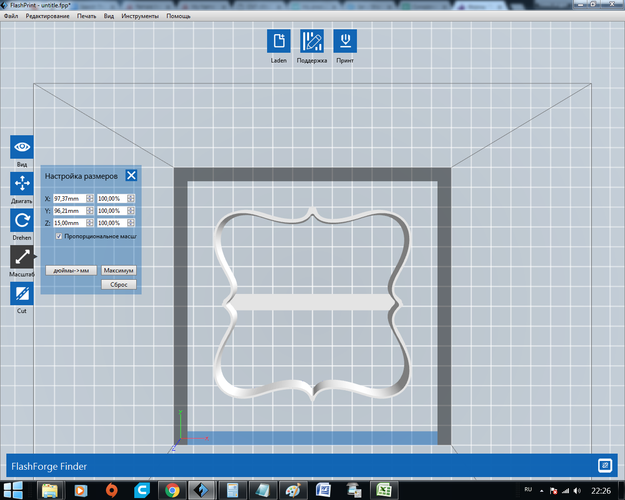Image resolution: width=625 pixels, height=500 pixels.
Task: Open the Вид view tool
Action: pos(22,147)
